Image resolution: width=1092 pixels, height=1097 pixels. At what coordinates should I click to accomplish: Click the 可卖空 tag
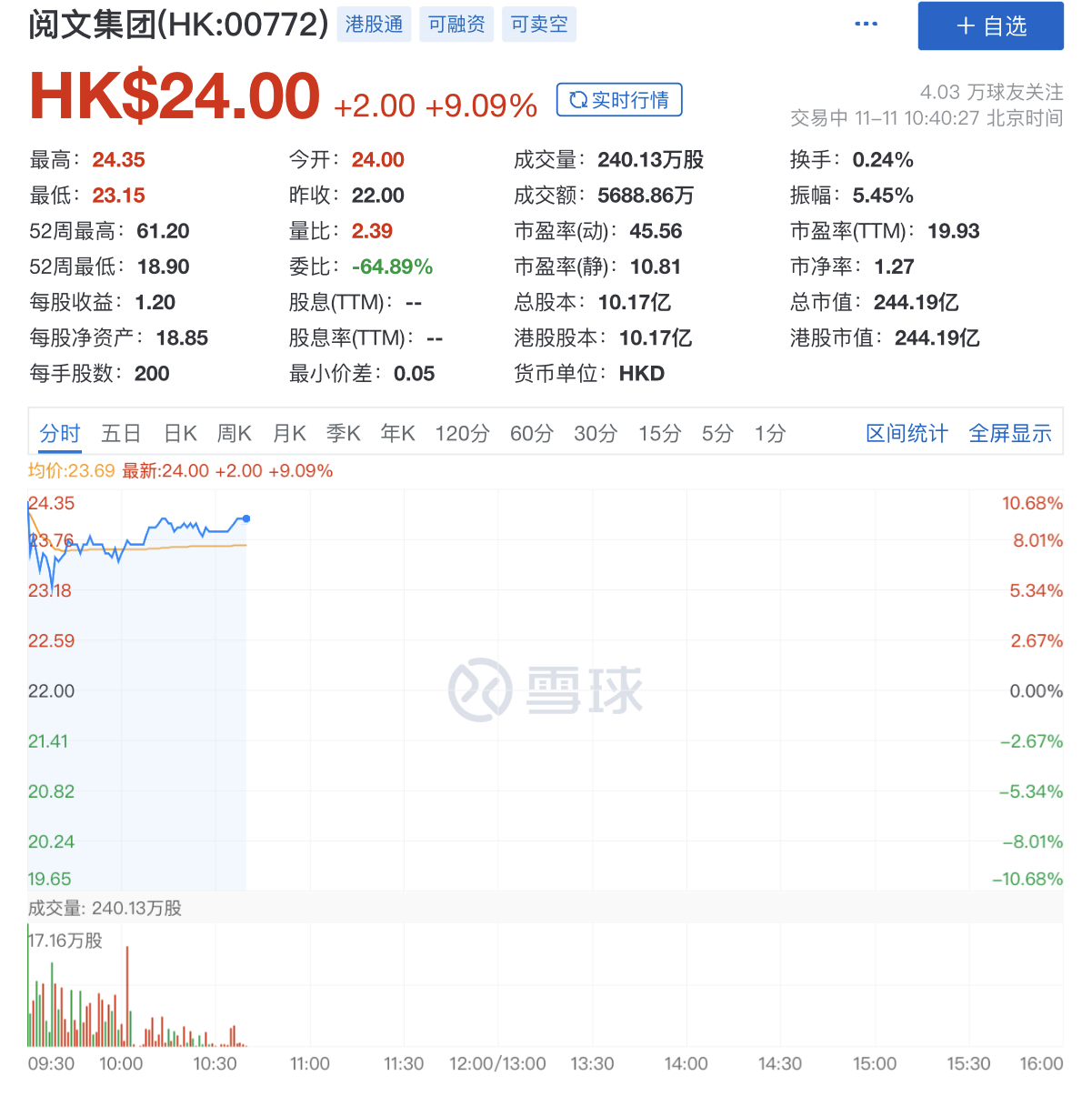coord(538,25)
